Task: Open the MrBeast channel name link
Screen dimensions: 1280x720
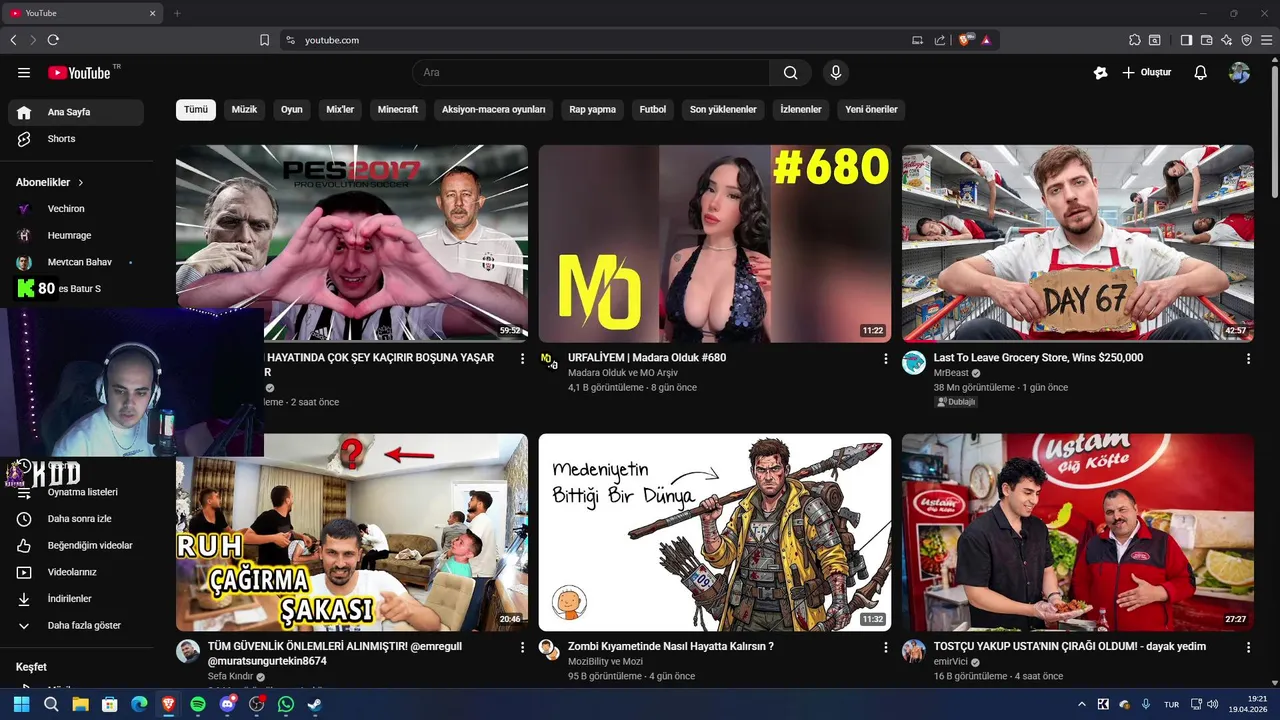Action: click(951, 373)
